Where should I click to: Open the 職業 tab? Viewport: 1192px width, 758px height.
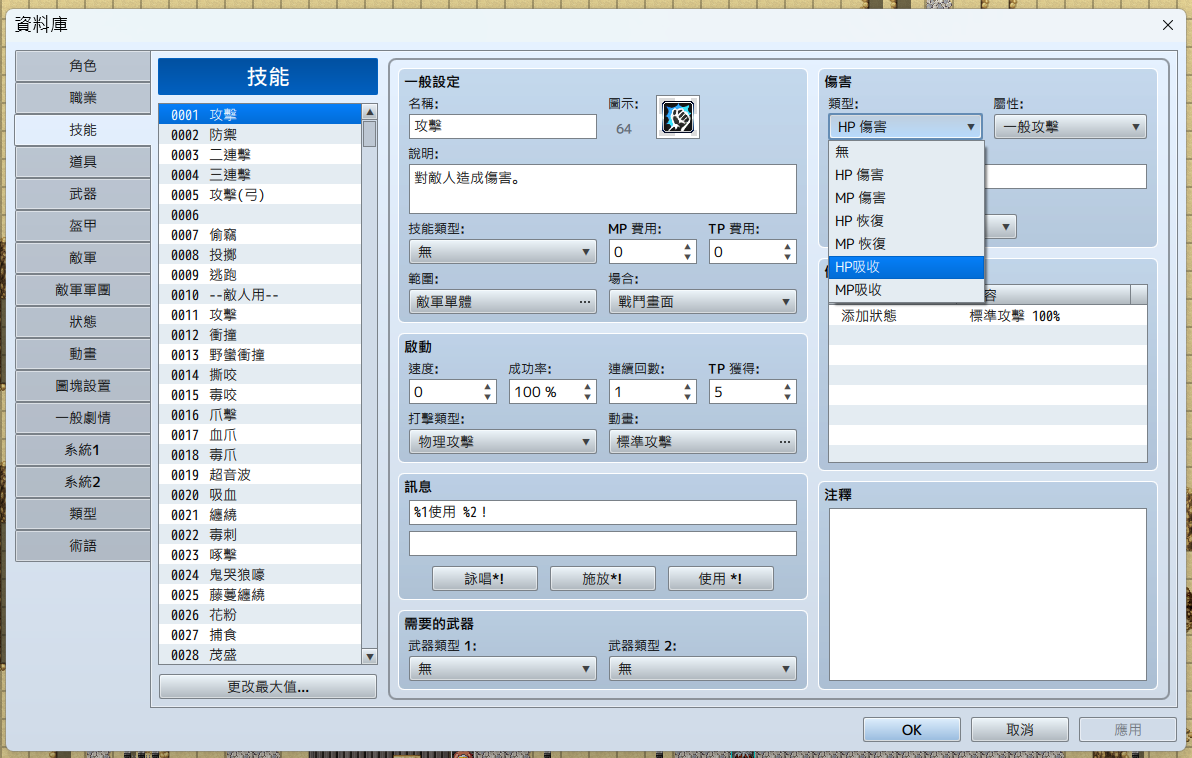83,98
